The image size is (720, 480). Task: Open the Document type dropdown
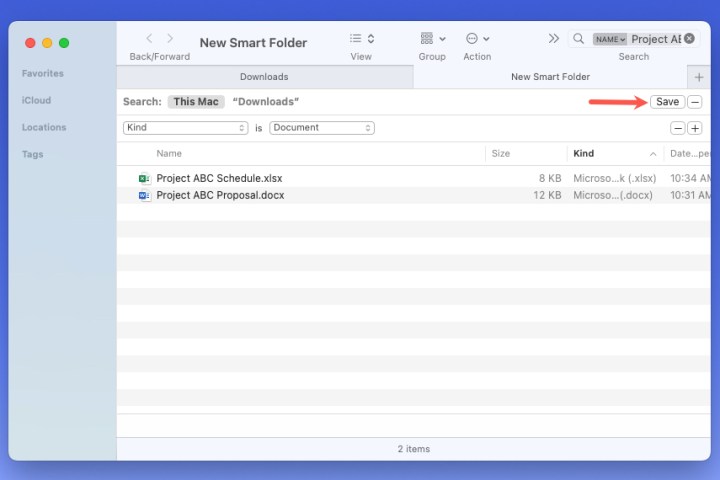point(322,128)
